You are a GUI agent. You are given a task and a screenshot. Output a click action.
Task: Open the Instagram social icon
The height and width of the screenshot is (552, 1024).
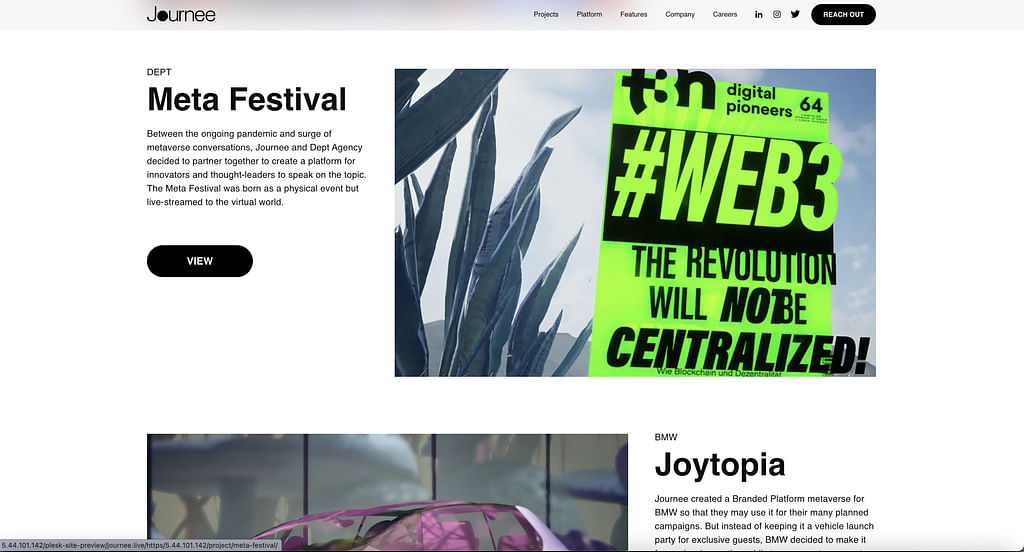777,14
